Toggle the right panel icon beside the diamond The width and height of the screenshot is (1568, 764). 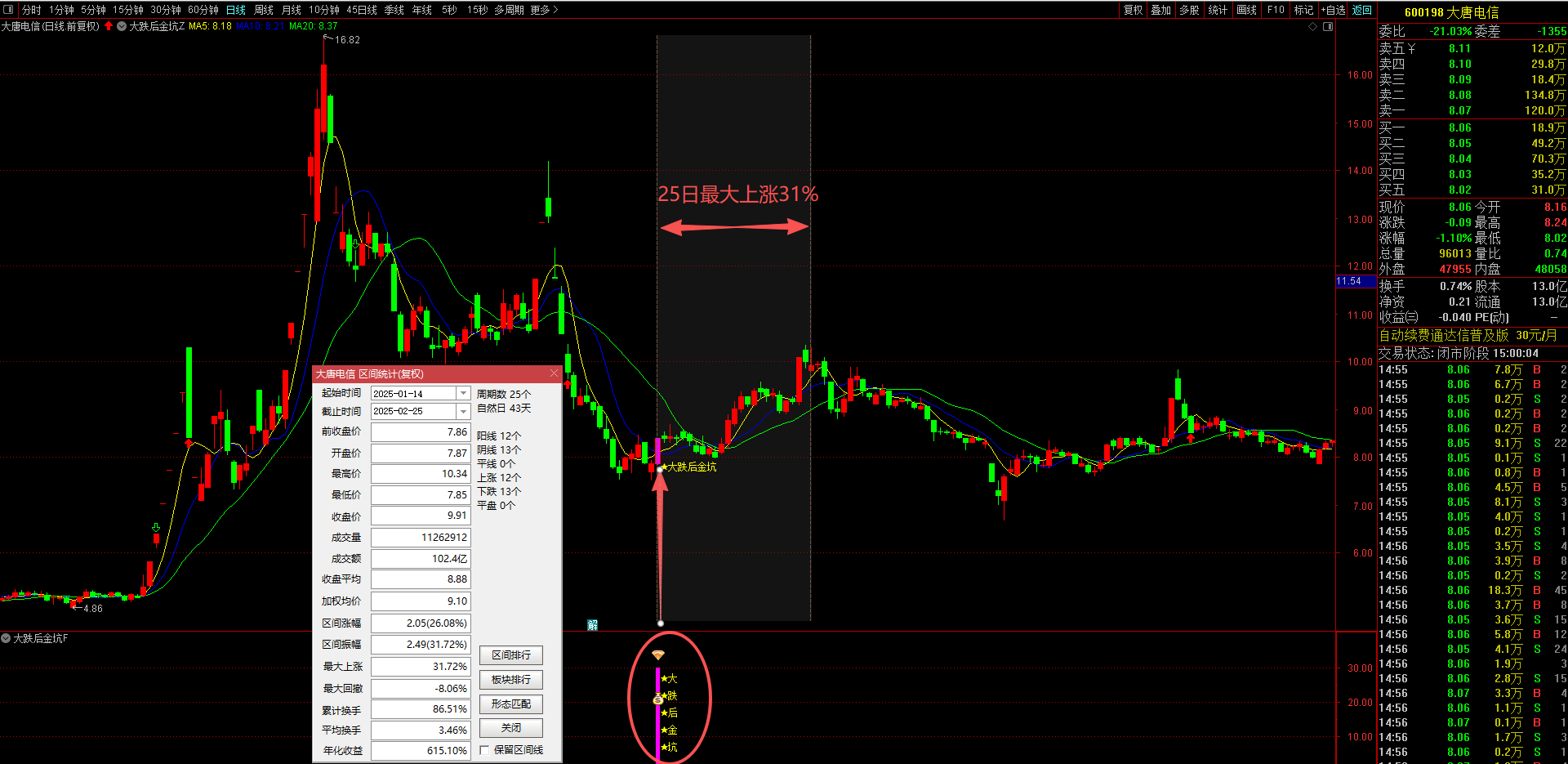tap(1328, 27)
